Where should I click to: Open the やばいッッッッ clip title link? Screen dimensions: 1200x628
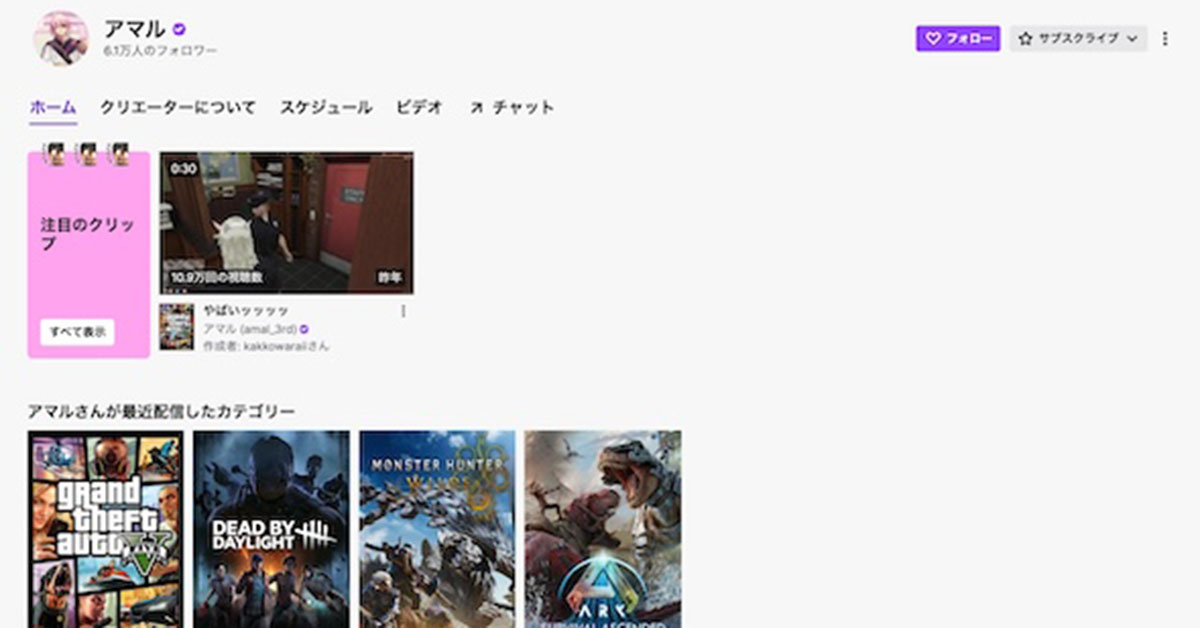(246, 311)
